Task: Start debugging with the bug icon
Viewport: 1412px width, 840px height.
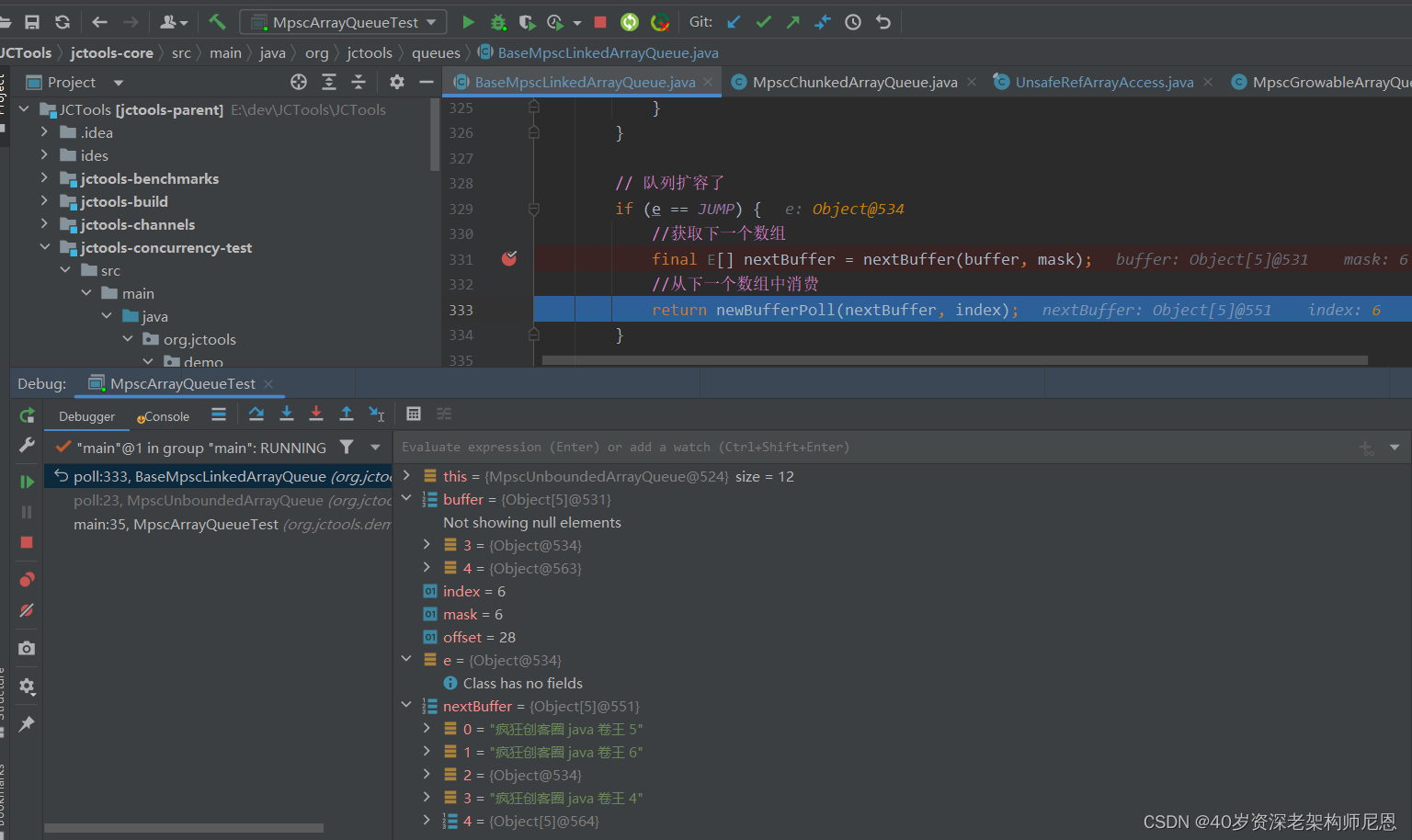Action: point(498,22)
